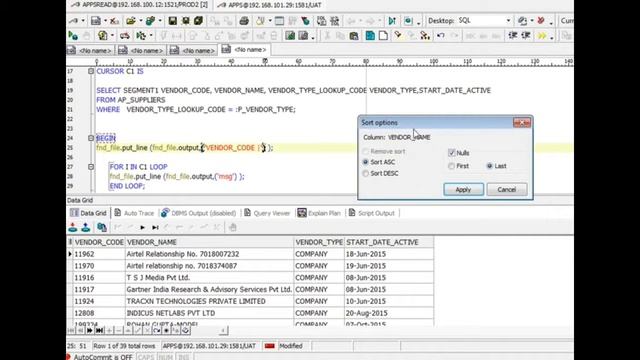Click the T S J Media Pvt Ltd. cell
The height and width of the screenshot is (360, 640).
tap(209, 278)
